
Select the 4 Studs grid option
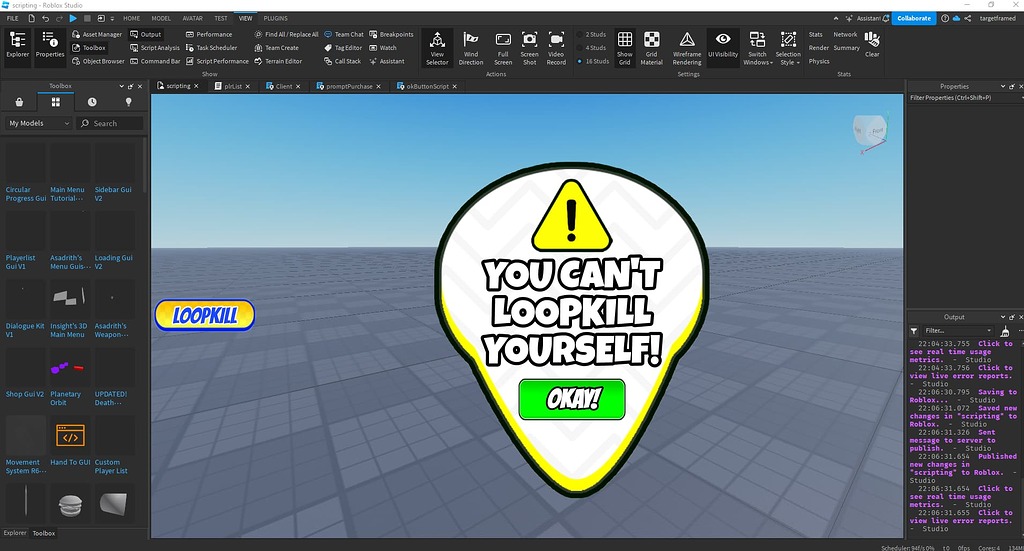pyautogui.click(x=592, y=48)
